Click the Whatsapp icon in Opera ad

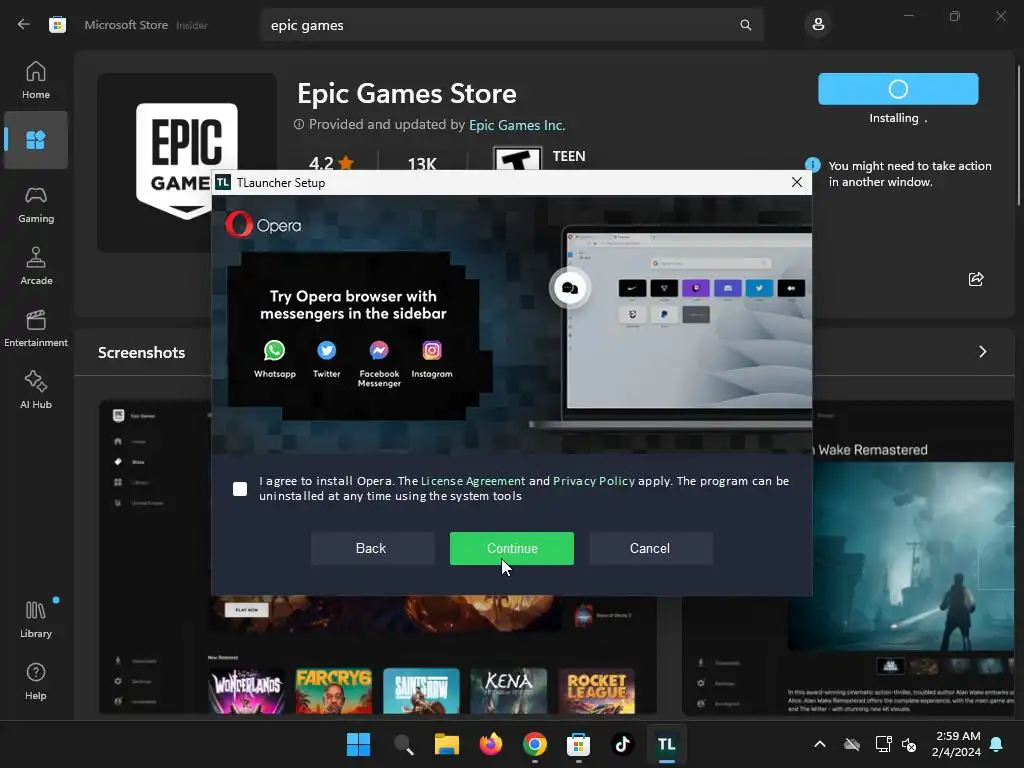tap(274, 351)
